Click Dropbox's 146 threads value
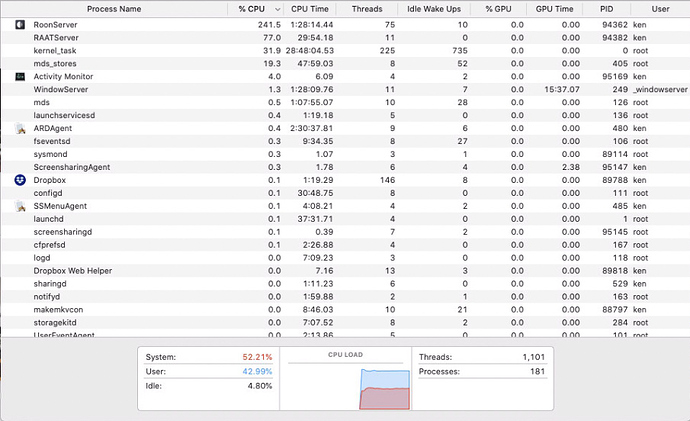 387,180
